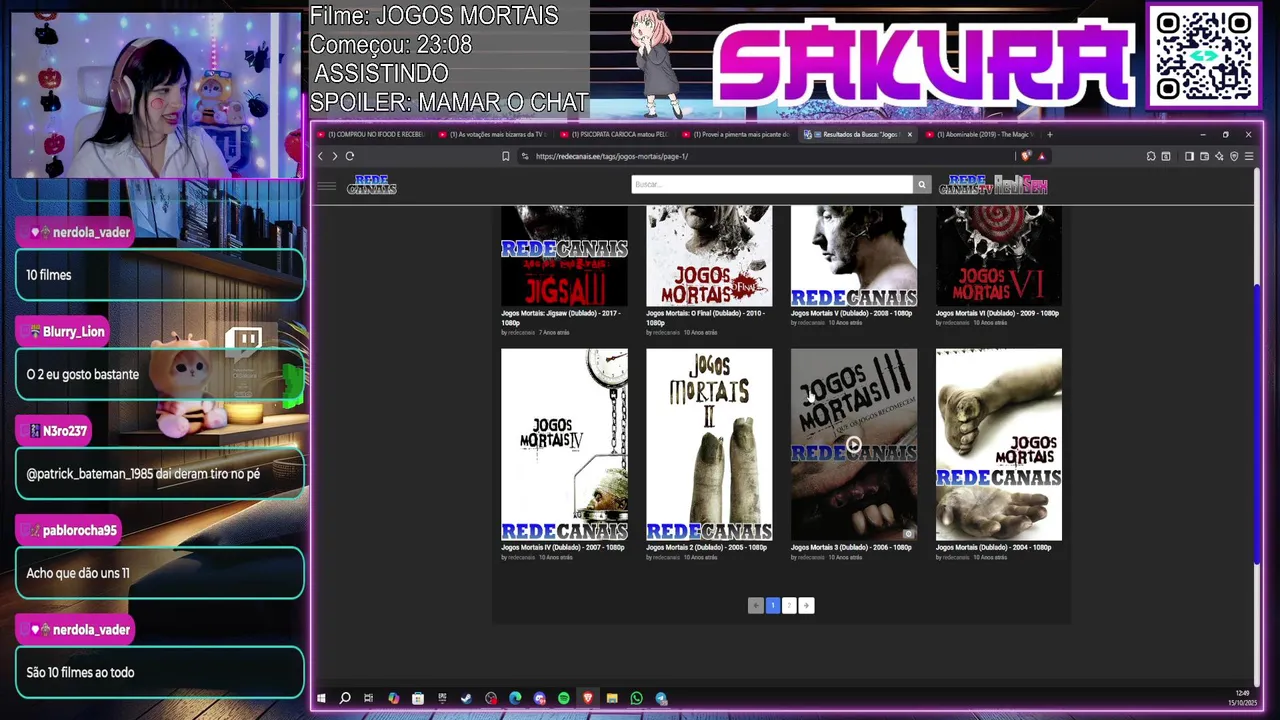Open Jogos Mortais (Dublado) 2004 title
Viewport: 1280px width, 720px height.
(x=993, y=547)
